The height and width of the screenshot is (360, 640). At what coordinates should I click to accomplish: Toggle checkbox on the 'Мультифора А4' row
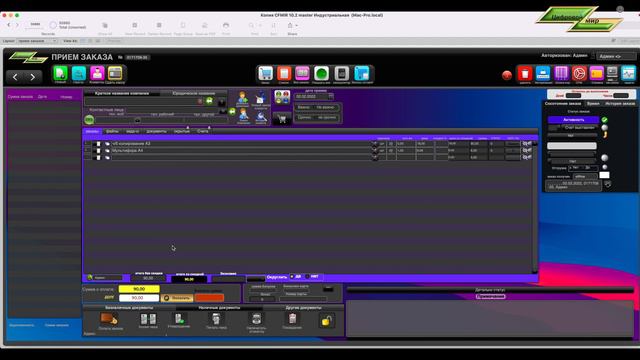coord(98,151)
